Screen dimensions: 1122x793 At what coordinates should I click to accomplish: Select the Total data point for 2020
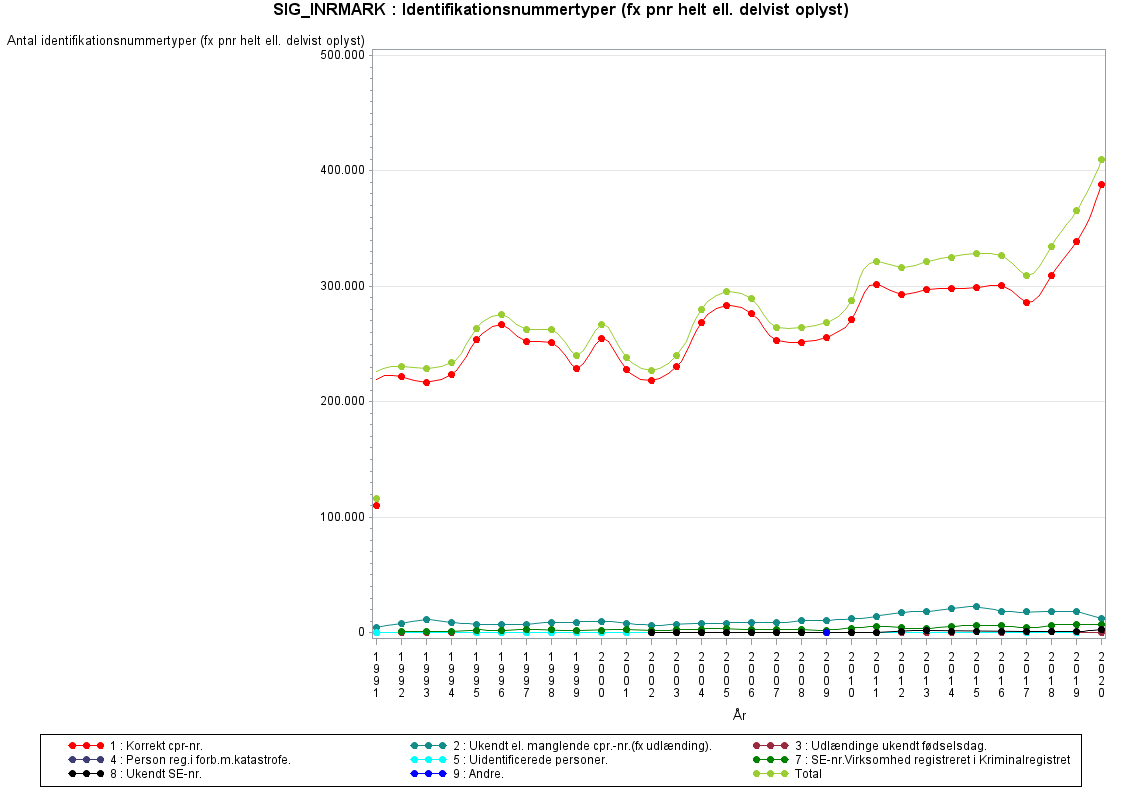(1101, 160)
